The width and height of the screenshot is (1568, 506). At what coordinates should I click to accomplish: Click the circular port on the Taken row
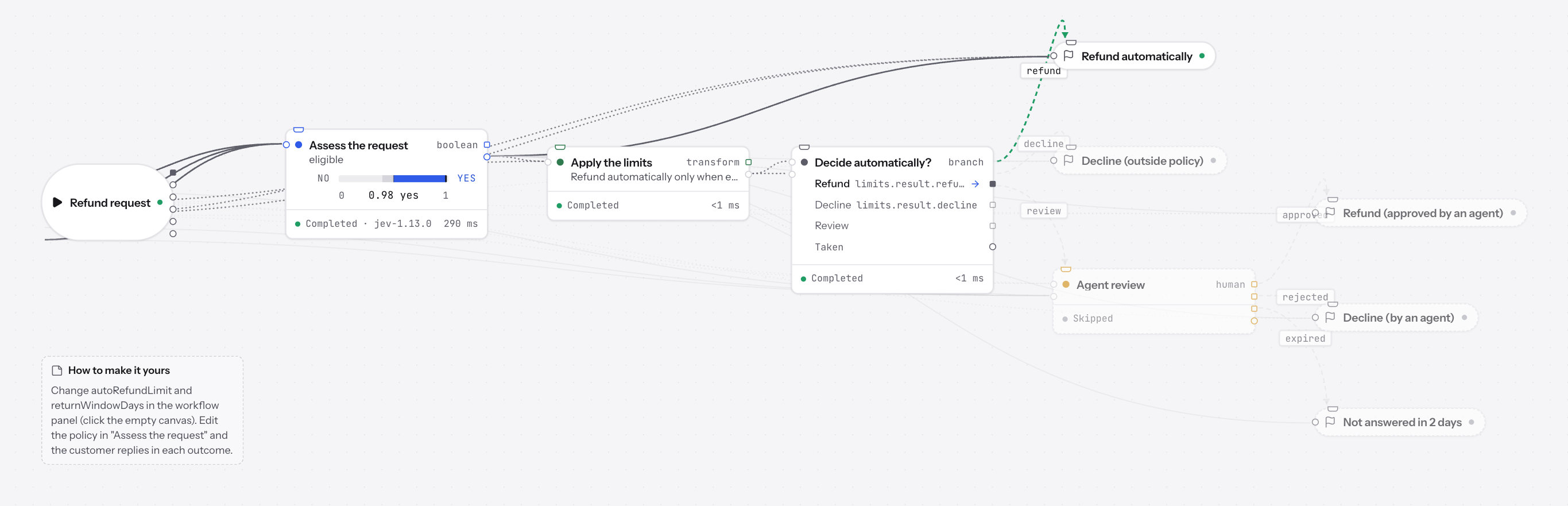click(x=992, y=246)
